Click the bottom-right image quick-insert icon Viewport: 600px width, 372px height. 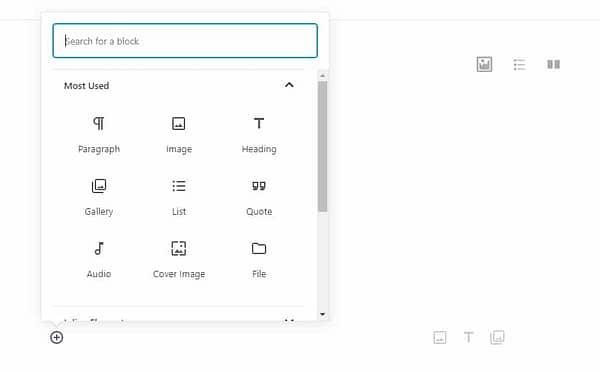(x=440, y=337)
